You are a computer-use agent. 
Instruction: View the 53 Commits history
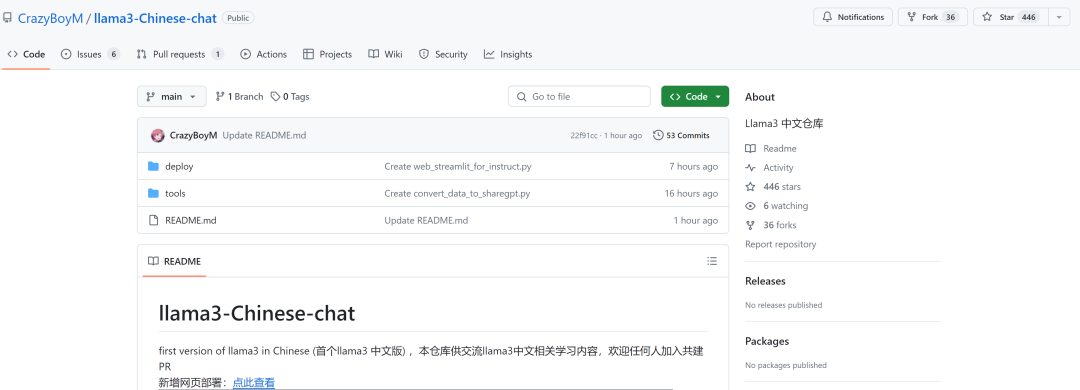tap(681, 135)
